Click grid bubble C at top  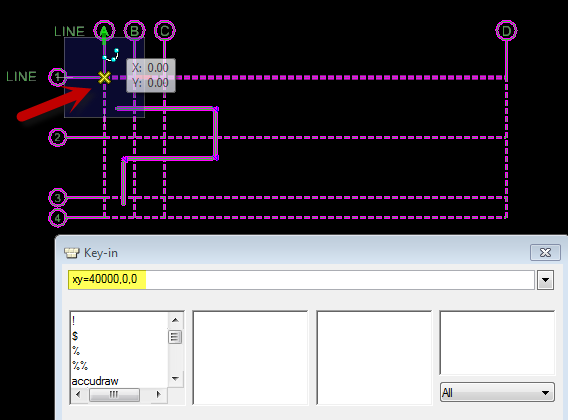pyautogui.click(x=165, y=31)
